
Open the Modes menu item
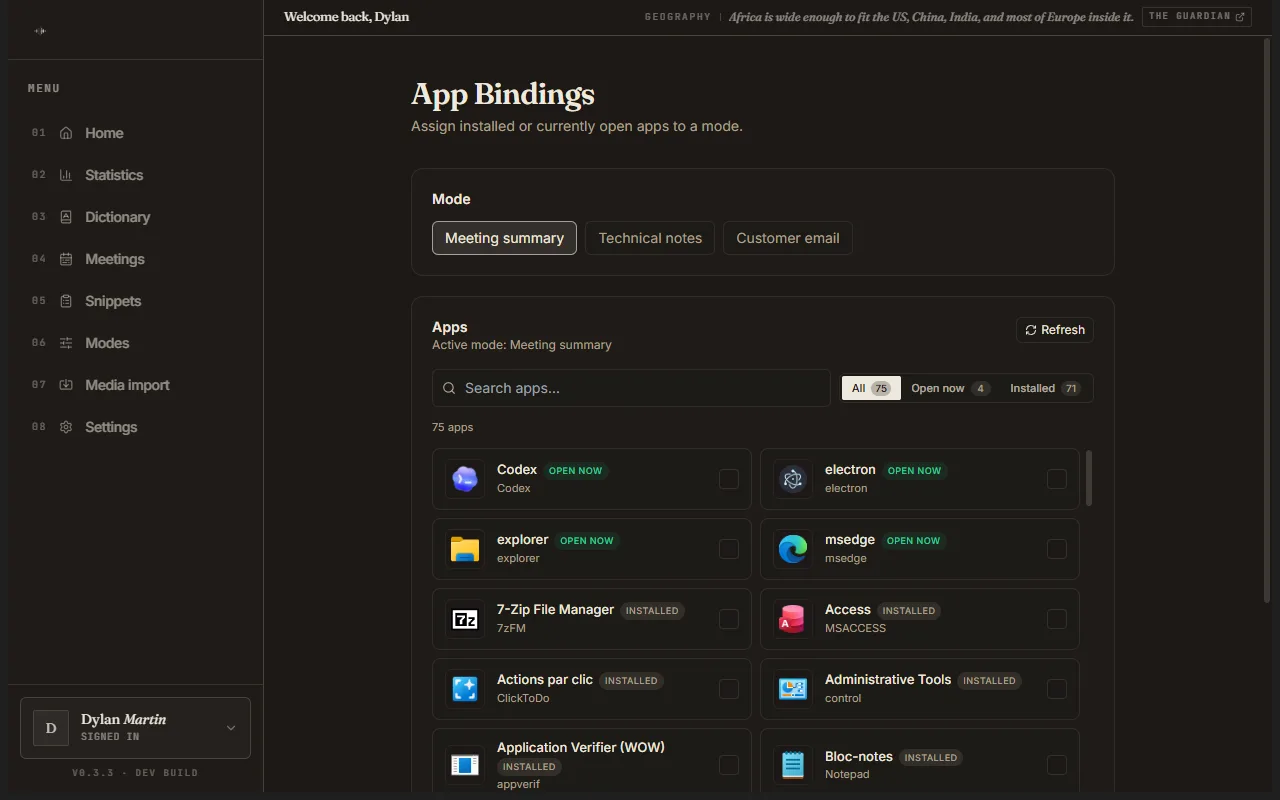pos(135,343)
